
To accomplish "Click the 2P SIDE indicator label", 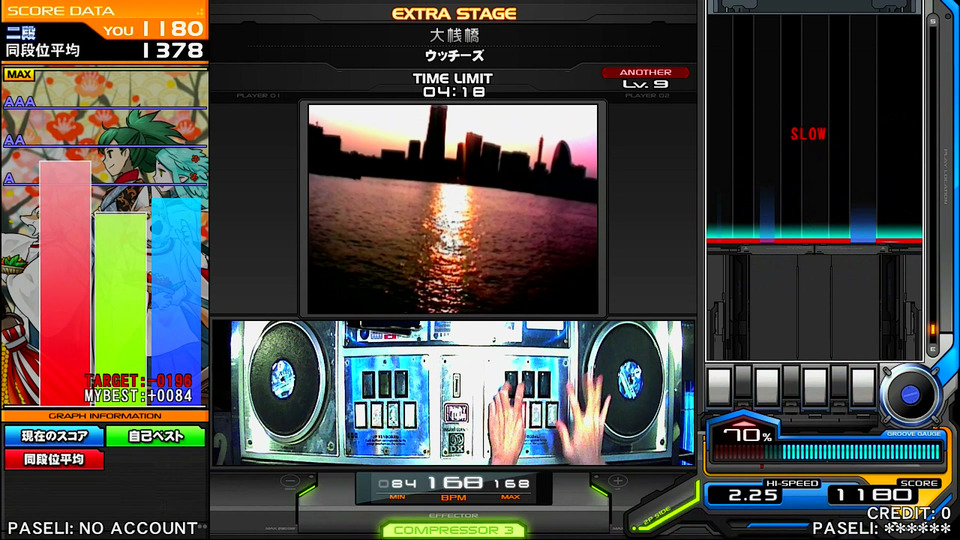I will [x=658, y=517].
